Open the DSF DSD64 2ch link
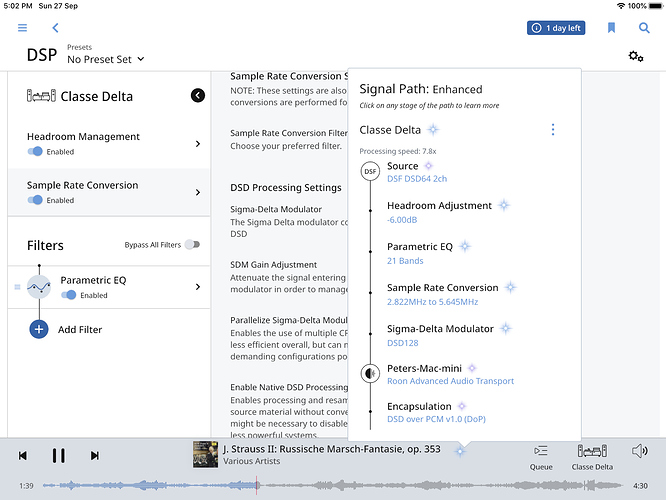666x500 pixels. tap(417, 179)
